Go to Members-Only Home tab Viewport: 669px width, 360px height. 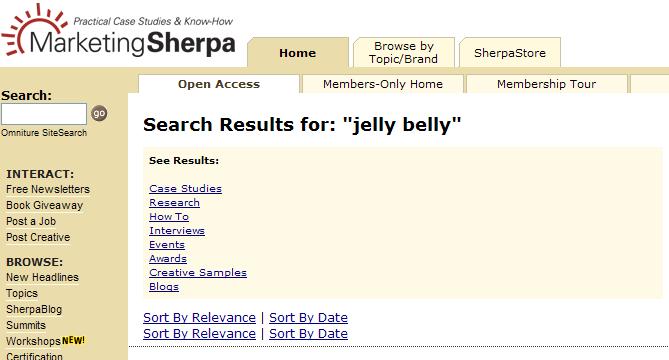coord(383,84)
